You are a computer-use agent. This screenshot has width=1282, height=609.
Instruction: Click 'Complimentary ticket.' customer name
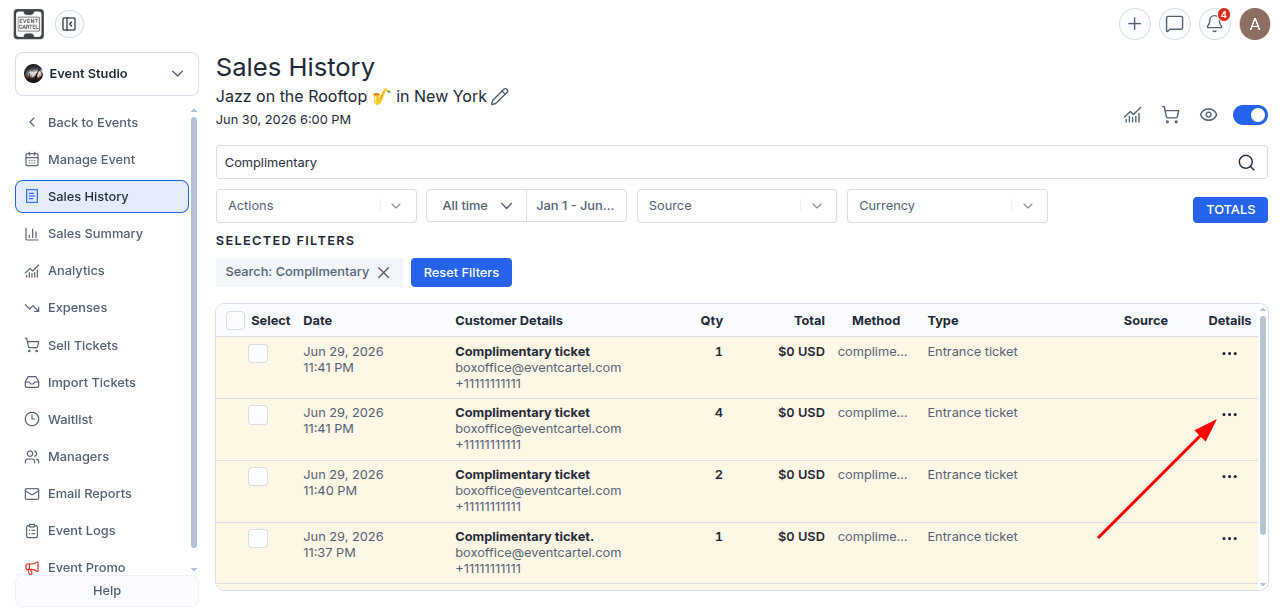click(x=524, y=537)
